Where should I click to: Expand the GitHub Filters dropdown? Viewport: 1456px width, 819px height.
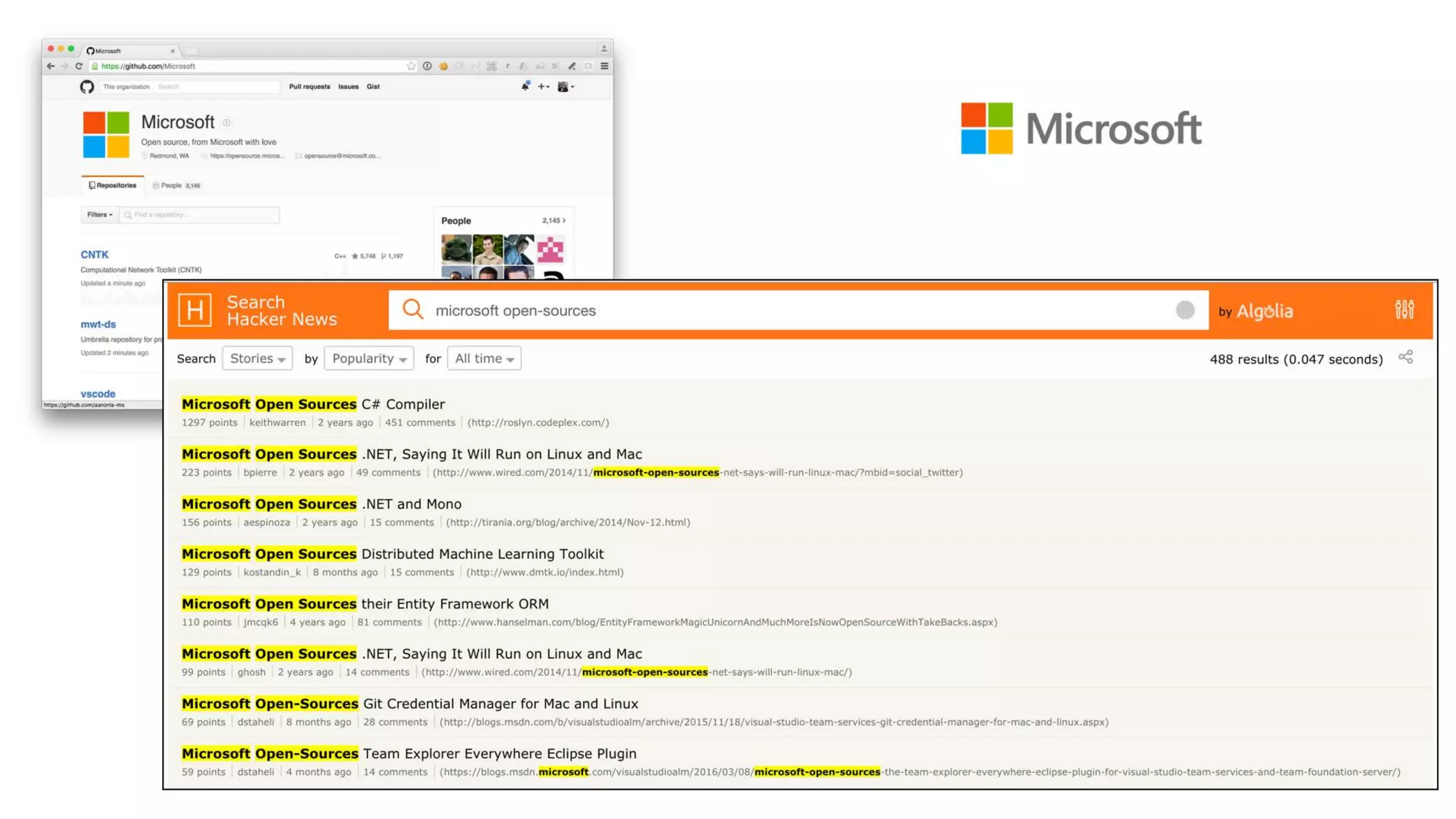click(100, 215)
